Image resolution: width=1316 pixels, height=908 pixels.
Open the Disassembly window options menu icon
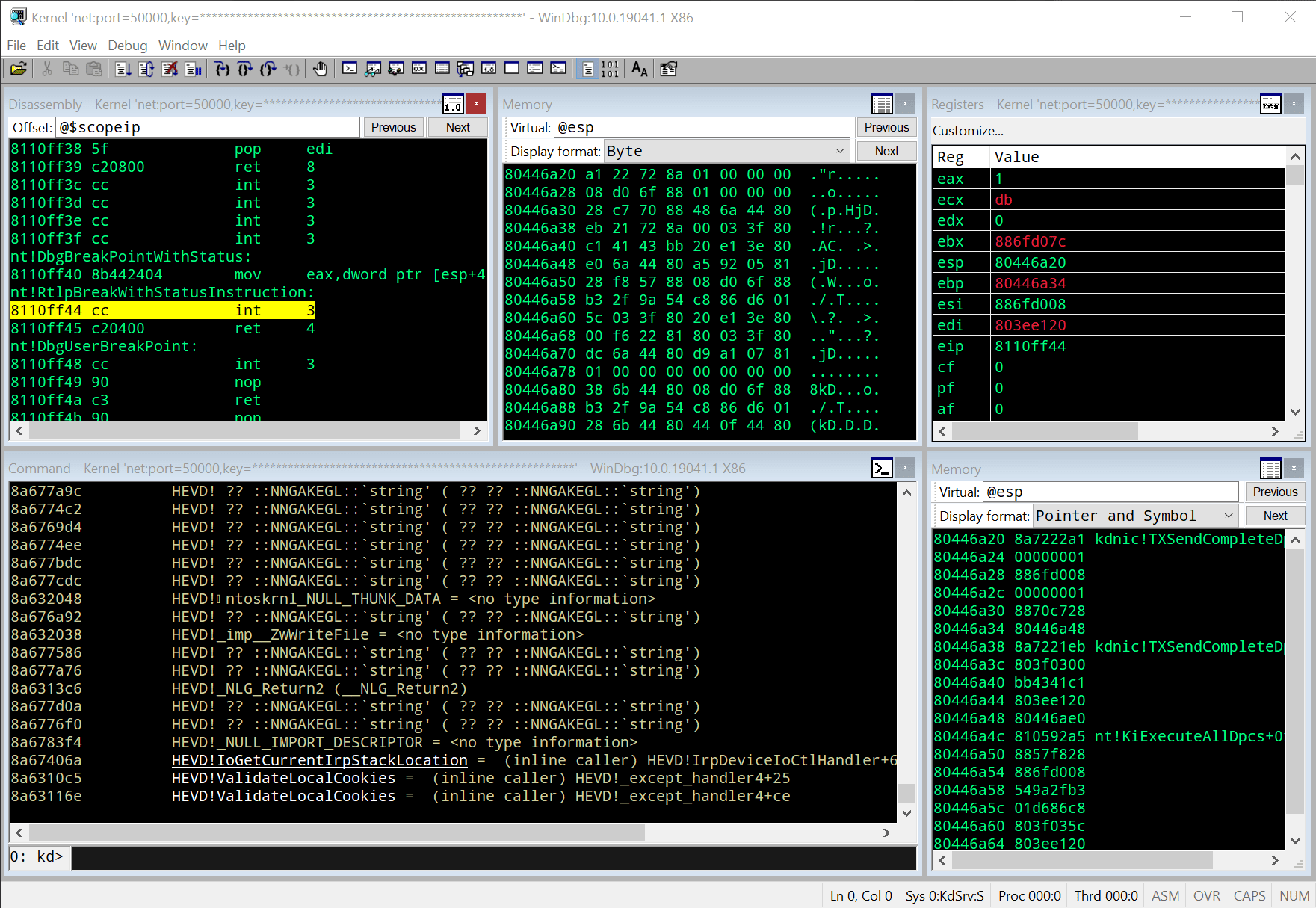click(453, 104)
